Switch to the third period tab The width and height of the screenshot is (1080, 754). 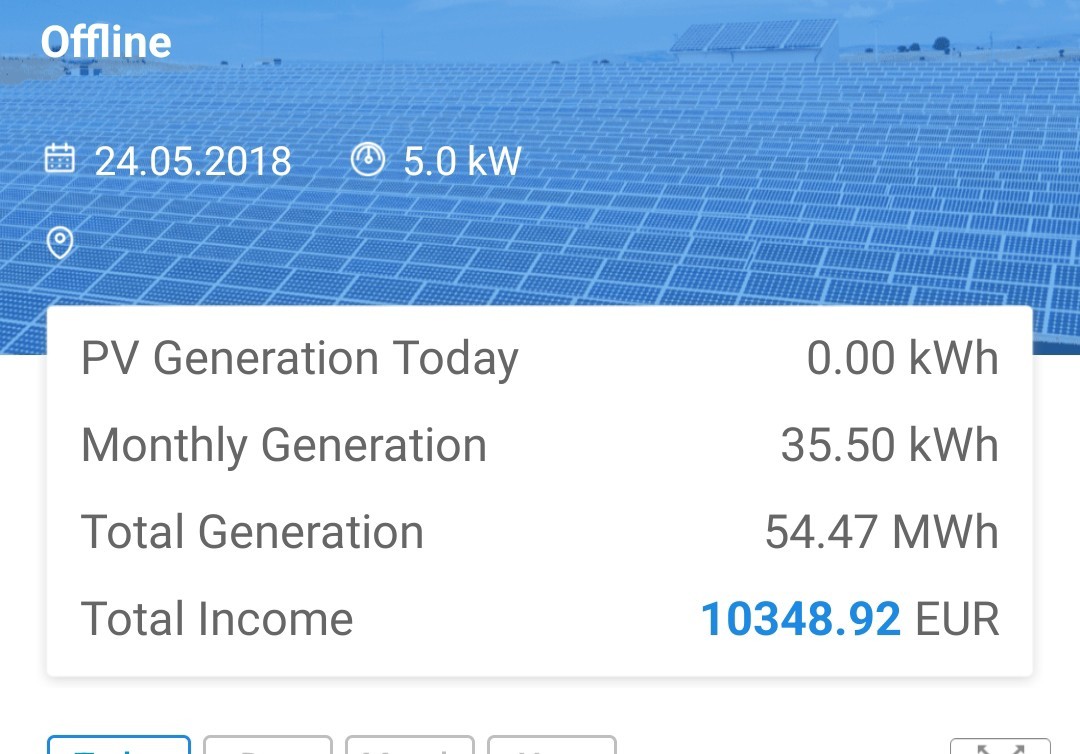(x=410, y=745)
